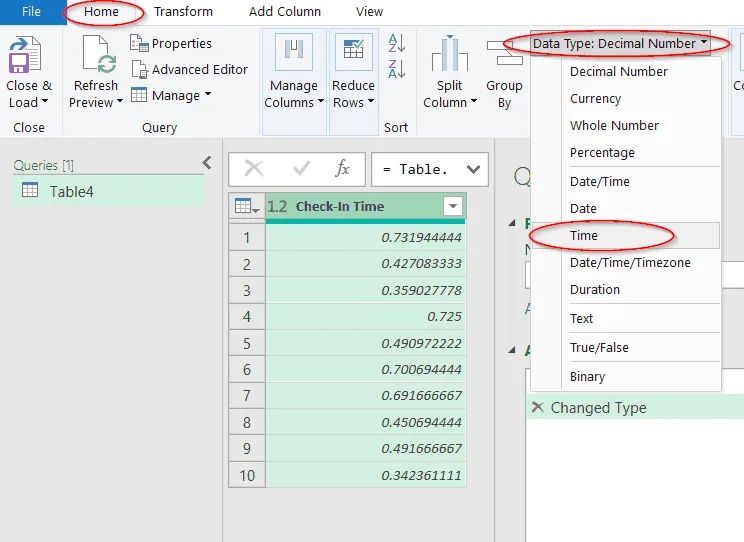Expand the Split Column dropdown
This screenshot has width=744, height=542.
tap(474, 101)
